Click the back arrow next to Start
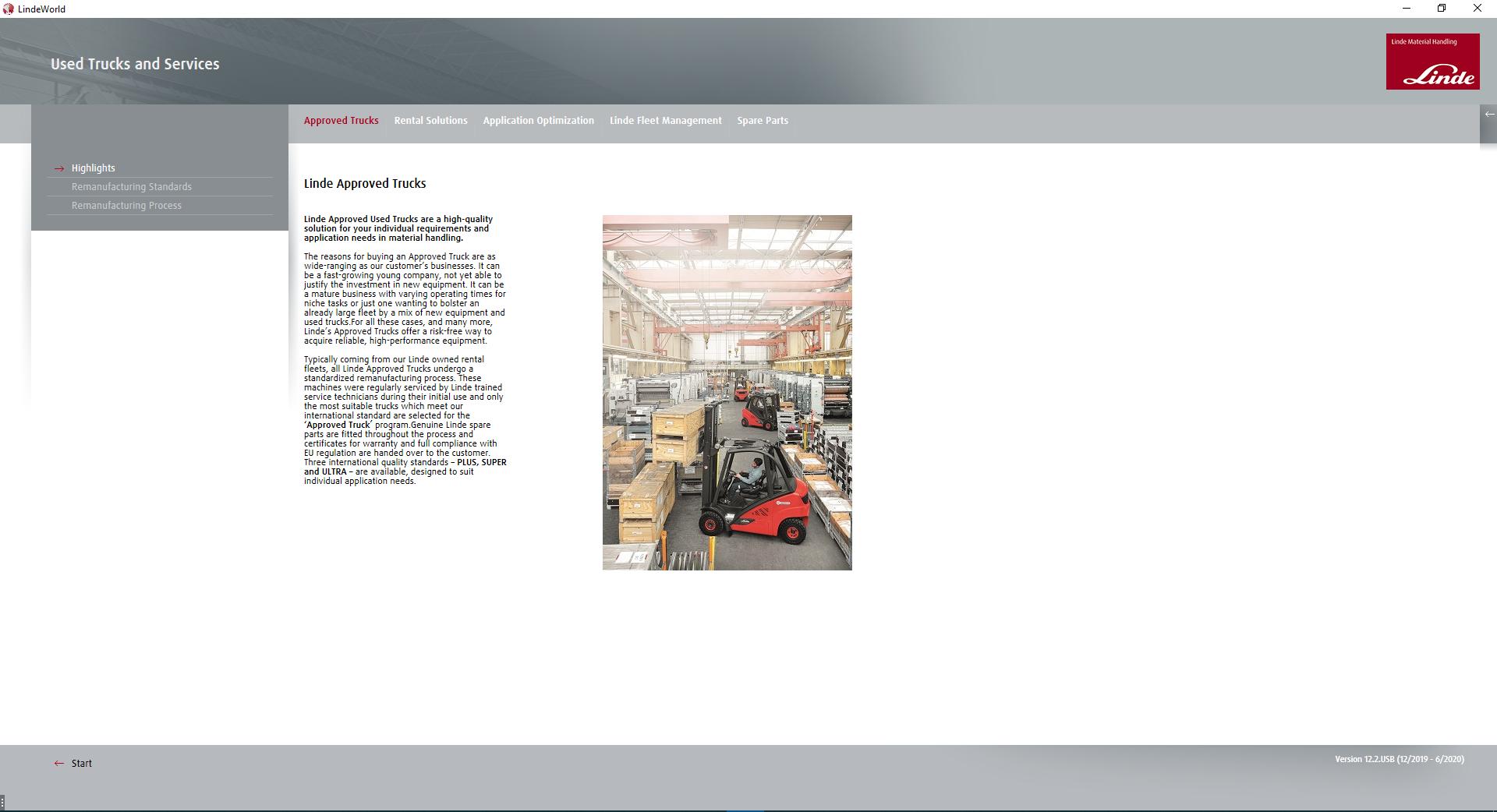The width and height of the screenshot is (1497, 812). [57, 763]
